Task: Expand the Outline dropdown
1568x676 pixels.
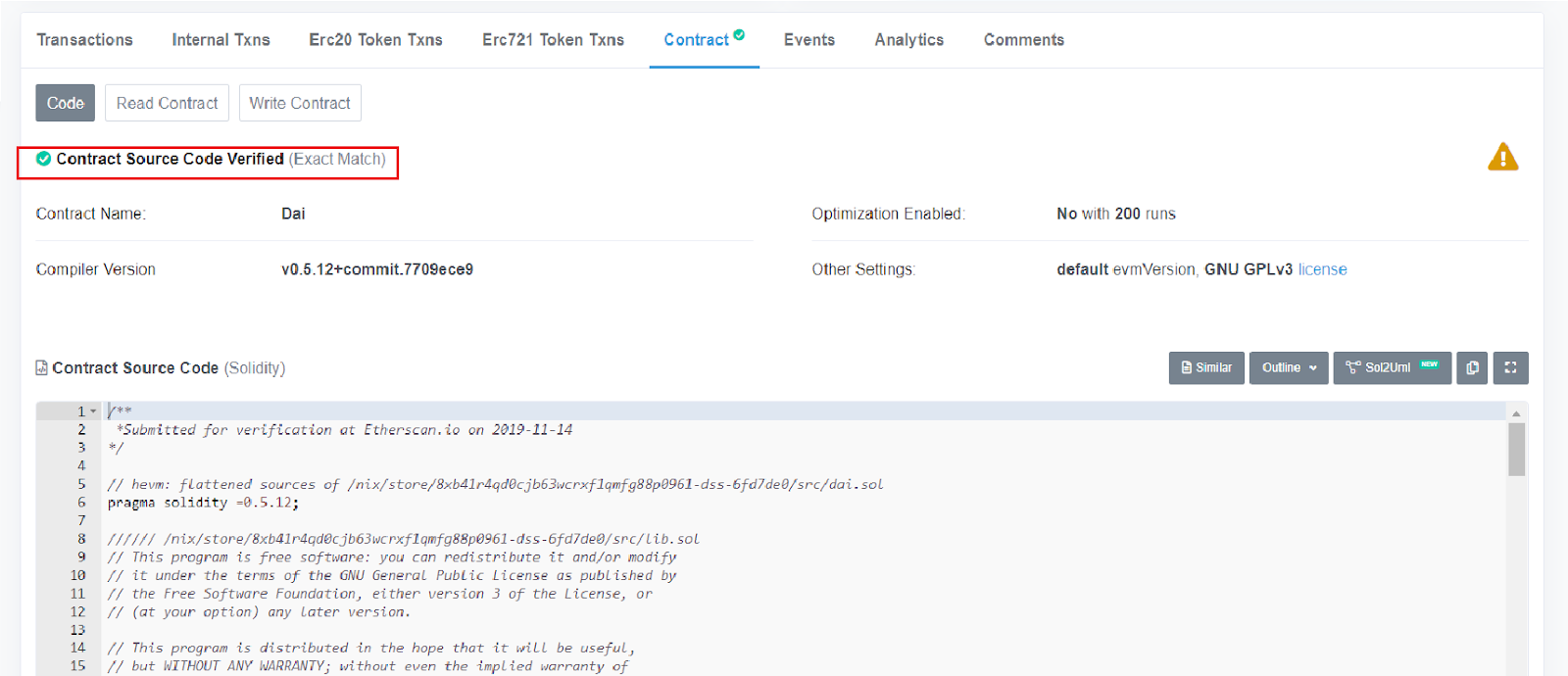Action: [1289, 367]
